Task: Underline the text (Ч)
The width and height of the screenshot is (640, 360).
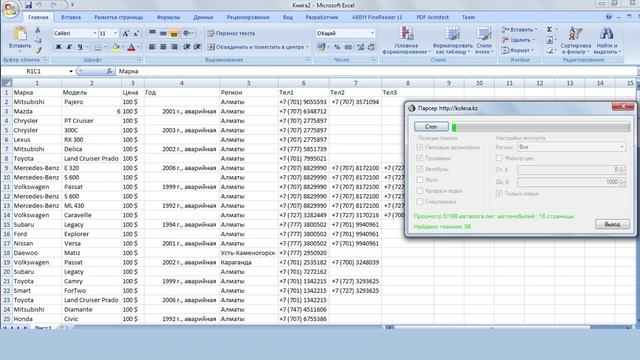Action: (80, 47)
